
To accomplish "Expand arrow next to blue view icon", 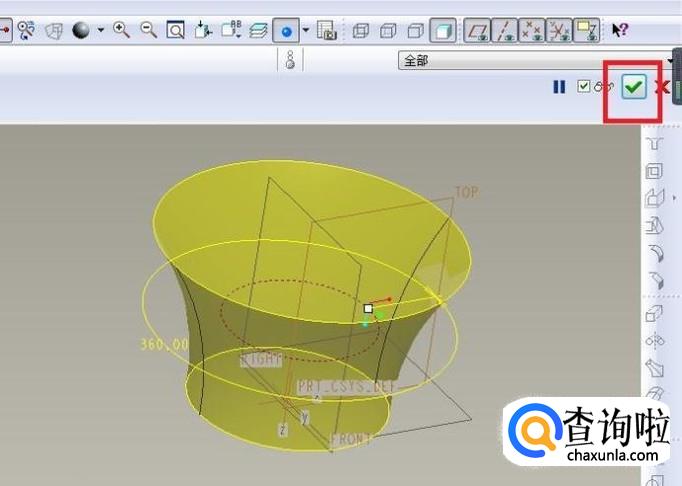I will [x=306, y=30].
